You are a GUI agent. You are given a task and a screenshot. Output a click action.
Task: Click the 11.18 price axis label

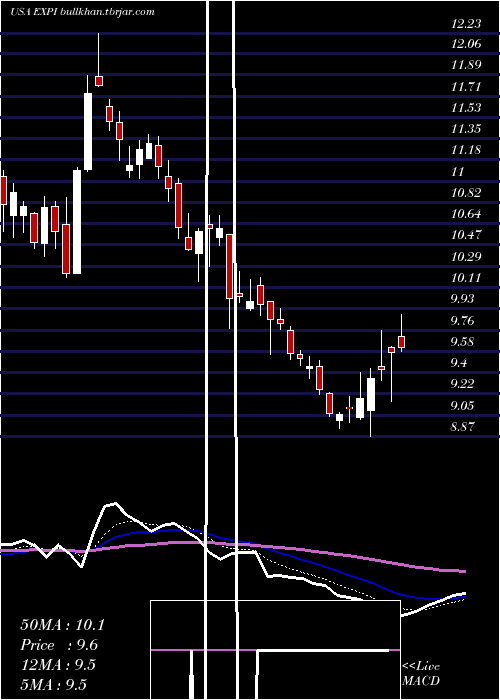pos(466,150)
